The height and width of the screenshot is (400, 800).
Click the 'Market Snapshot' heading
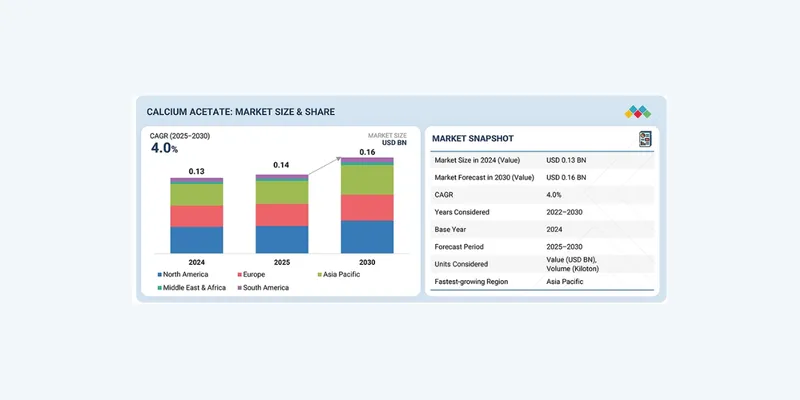pos(473,138)
